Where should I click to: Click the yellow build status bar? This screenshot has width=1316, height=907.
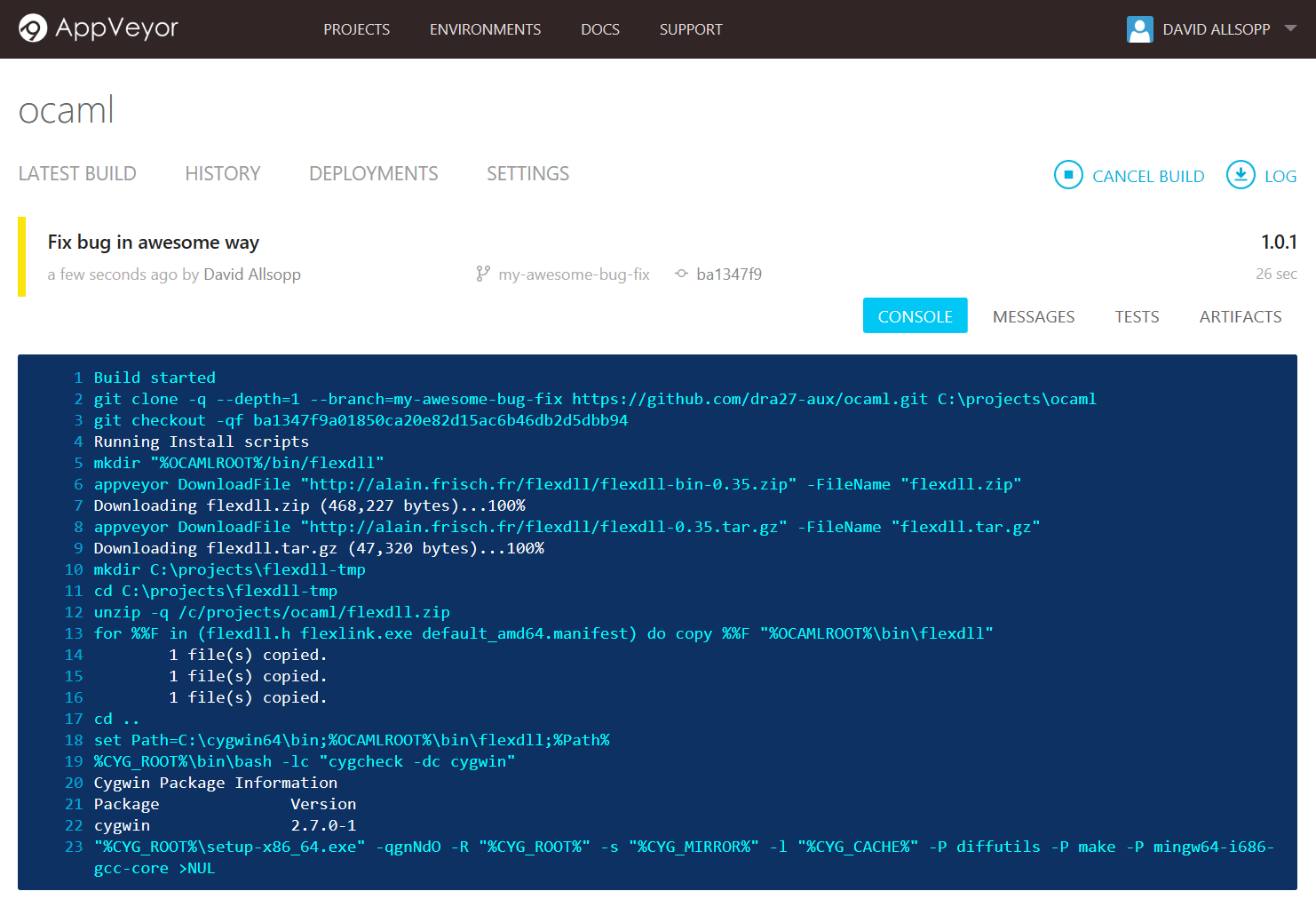22,257
